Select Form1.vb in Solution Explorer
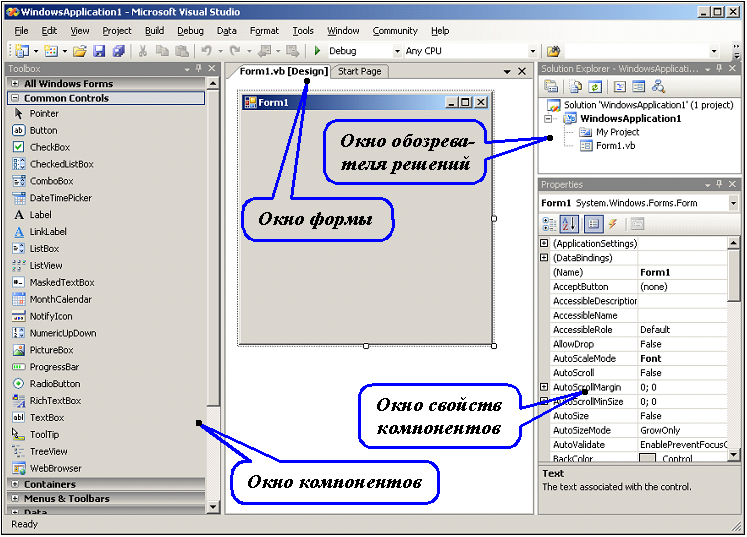747x537 pixels. 616,146
